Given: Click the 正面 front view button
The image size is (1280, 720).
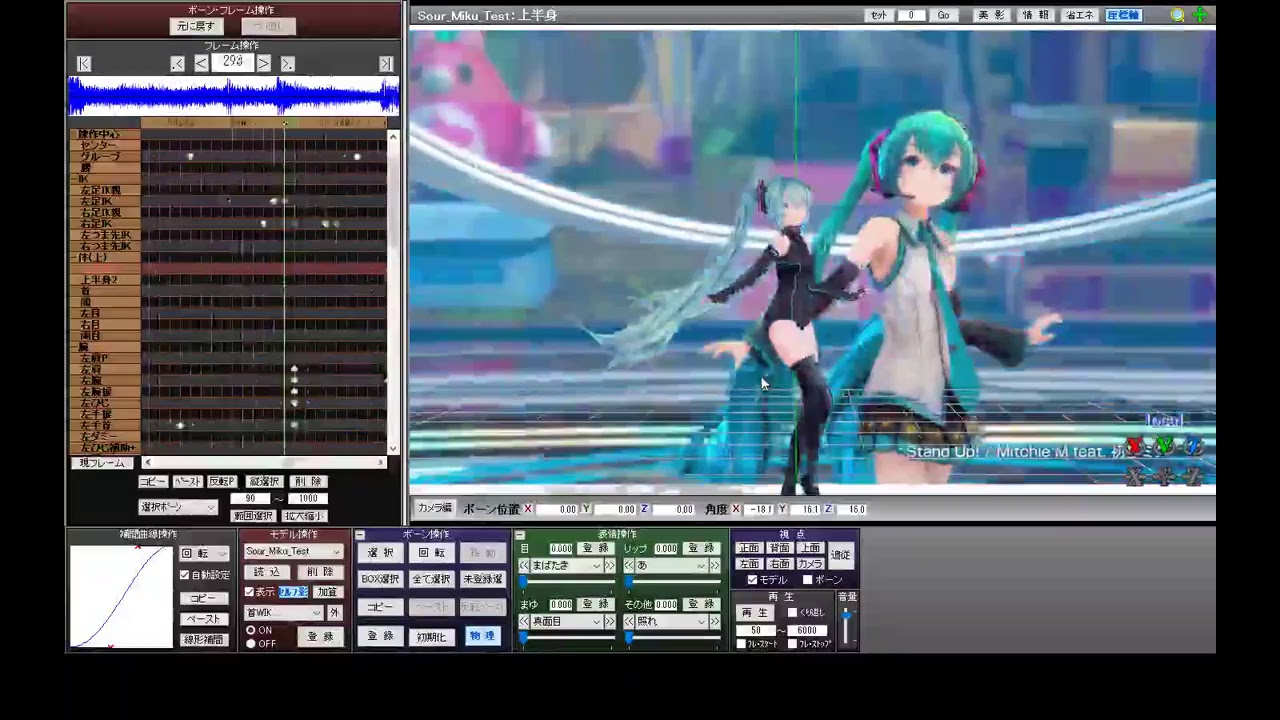Looking at the screenshot, I should [x=748, y=548].
